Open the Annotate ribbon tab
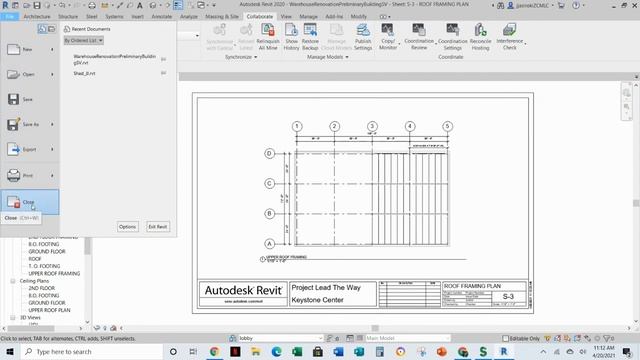The width and height of the screenshot is (640, 360). coord(162,17)
